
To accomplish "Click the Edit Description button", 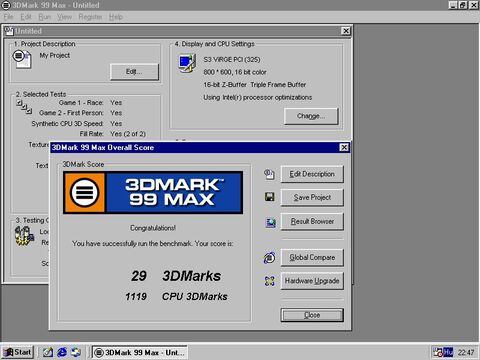I will click(312, 174).
